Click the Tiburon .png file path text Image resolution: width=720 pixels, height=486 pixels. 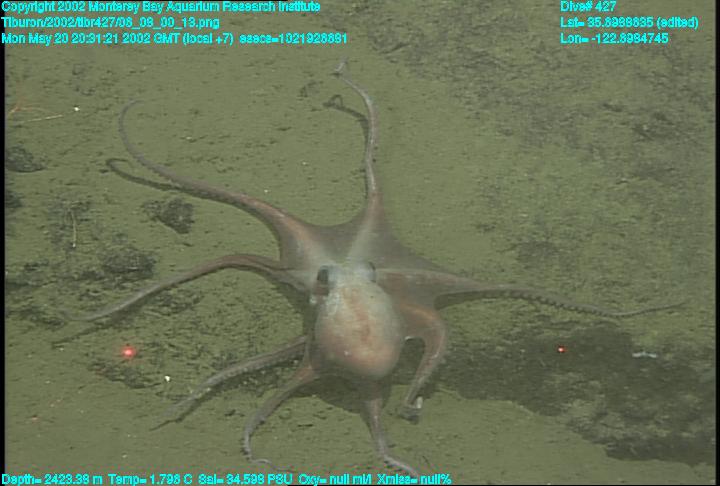pyautogui.click(x=110, y=23)
